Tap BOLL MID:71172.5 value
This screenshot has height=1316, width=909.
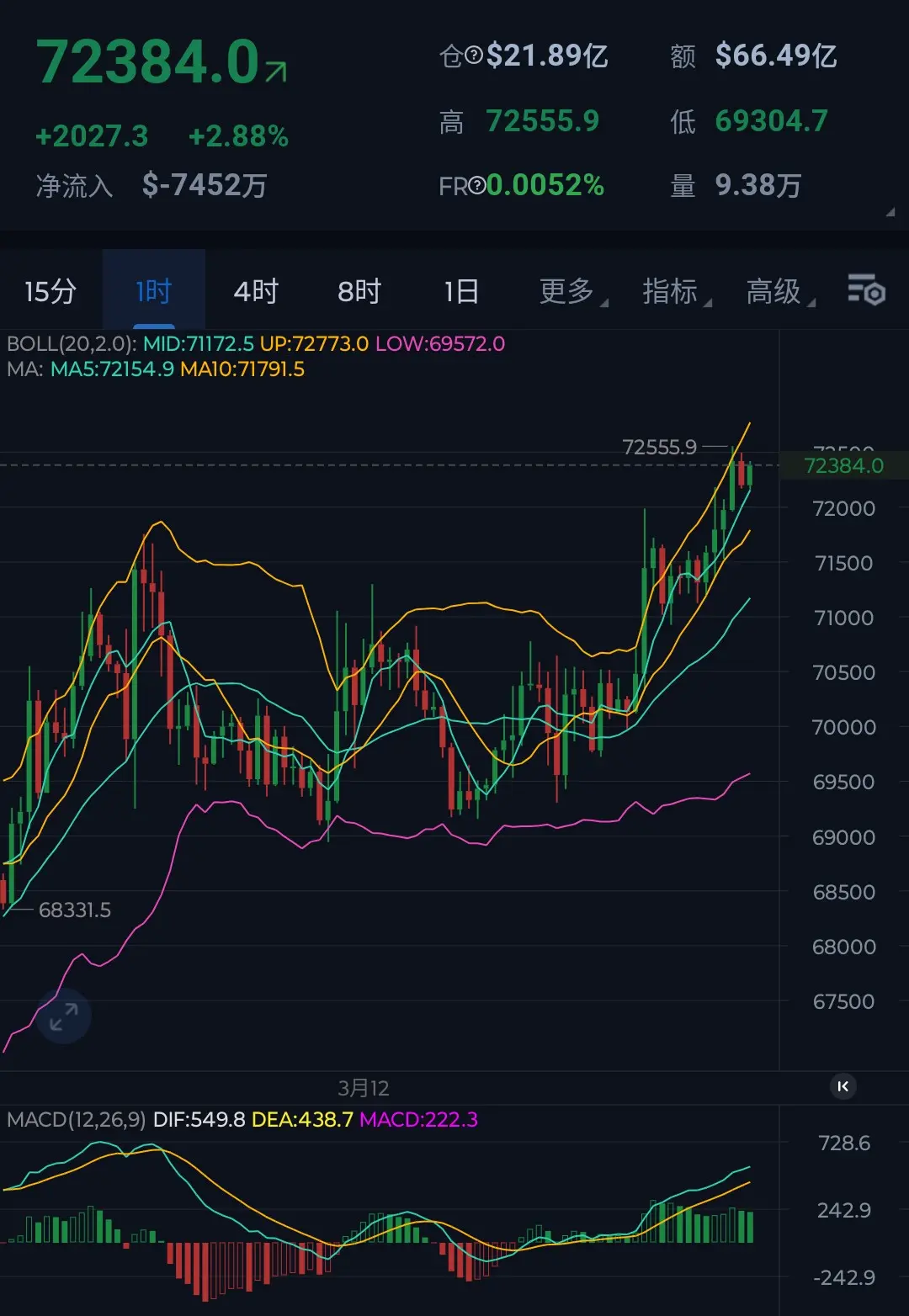[x=199, y=343]
